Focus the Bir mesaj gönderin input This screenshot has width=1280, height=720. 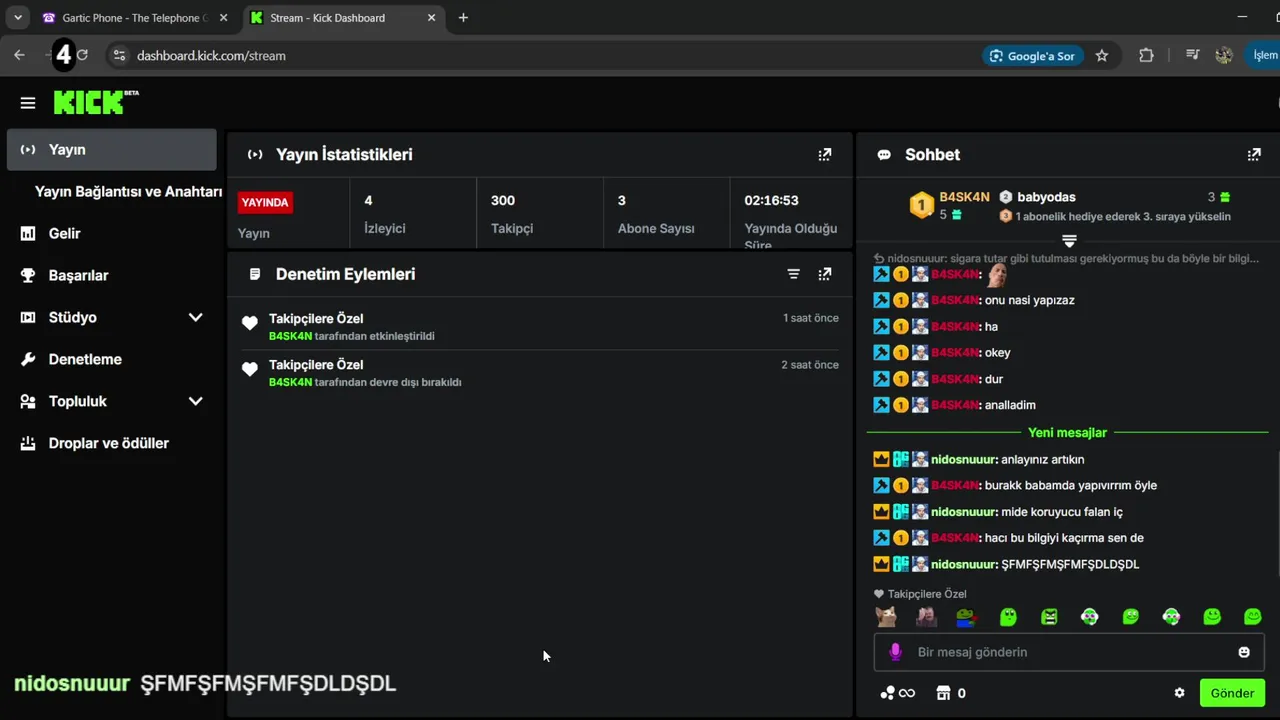coord(1069,652)
